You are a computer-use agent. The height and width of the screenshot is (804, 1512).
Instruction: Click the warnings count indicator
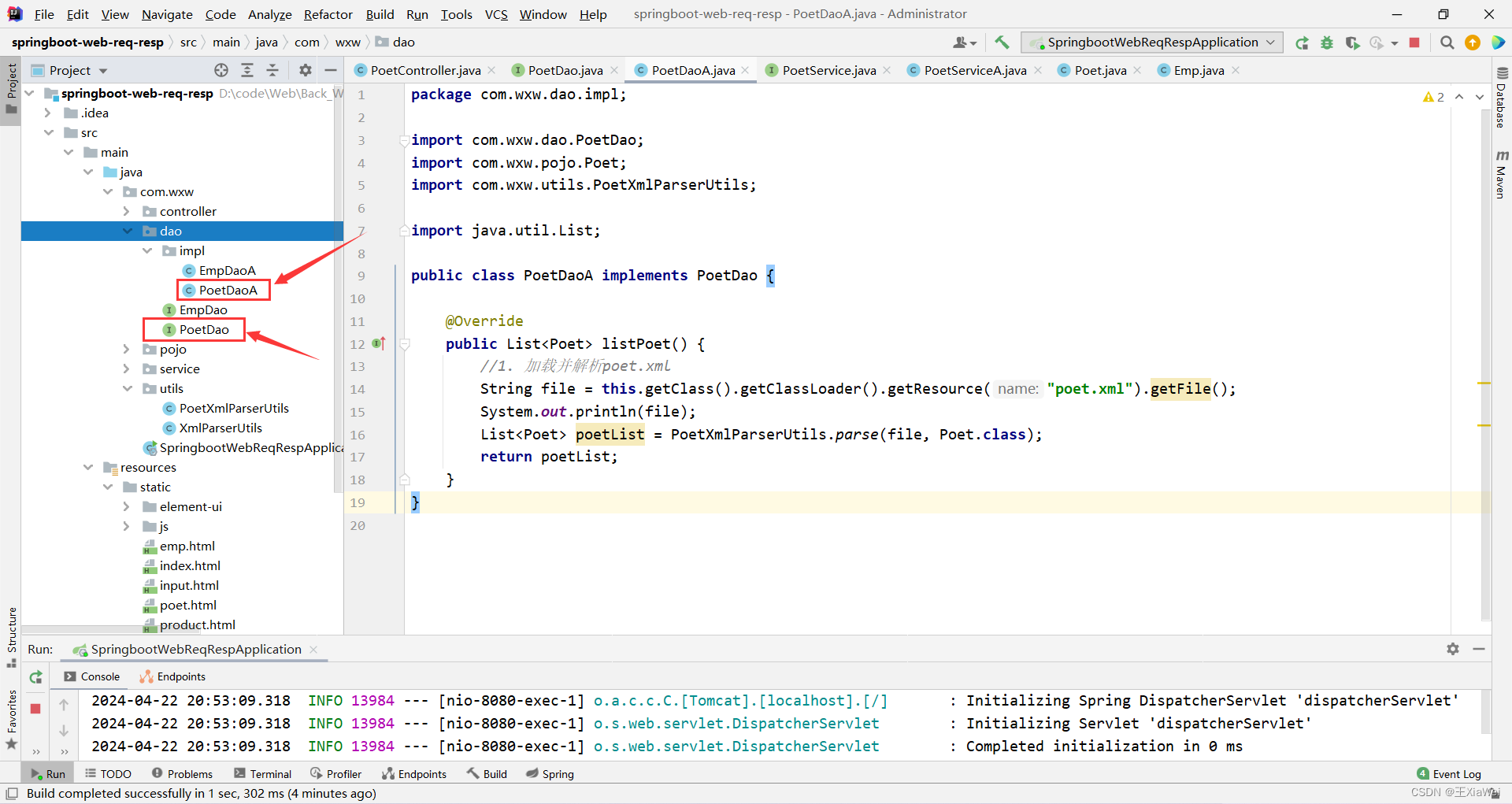click(x=1433, y=96)
